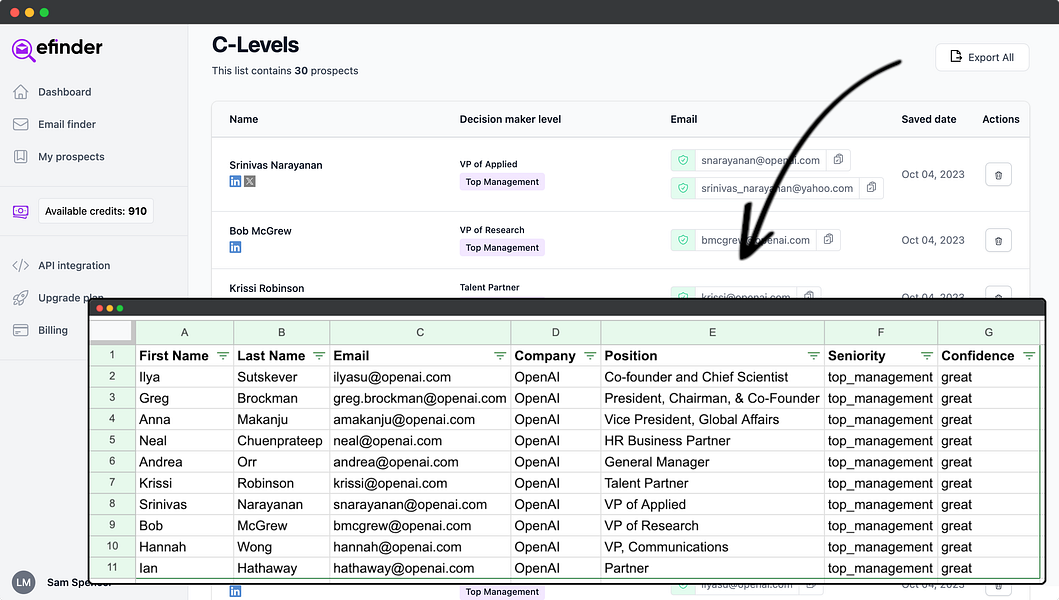Open Billing in sidebar
The image size is (1059, 600).
click(x=53, y=330)
